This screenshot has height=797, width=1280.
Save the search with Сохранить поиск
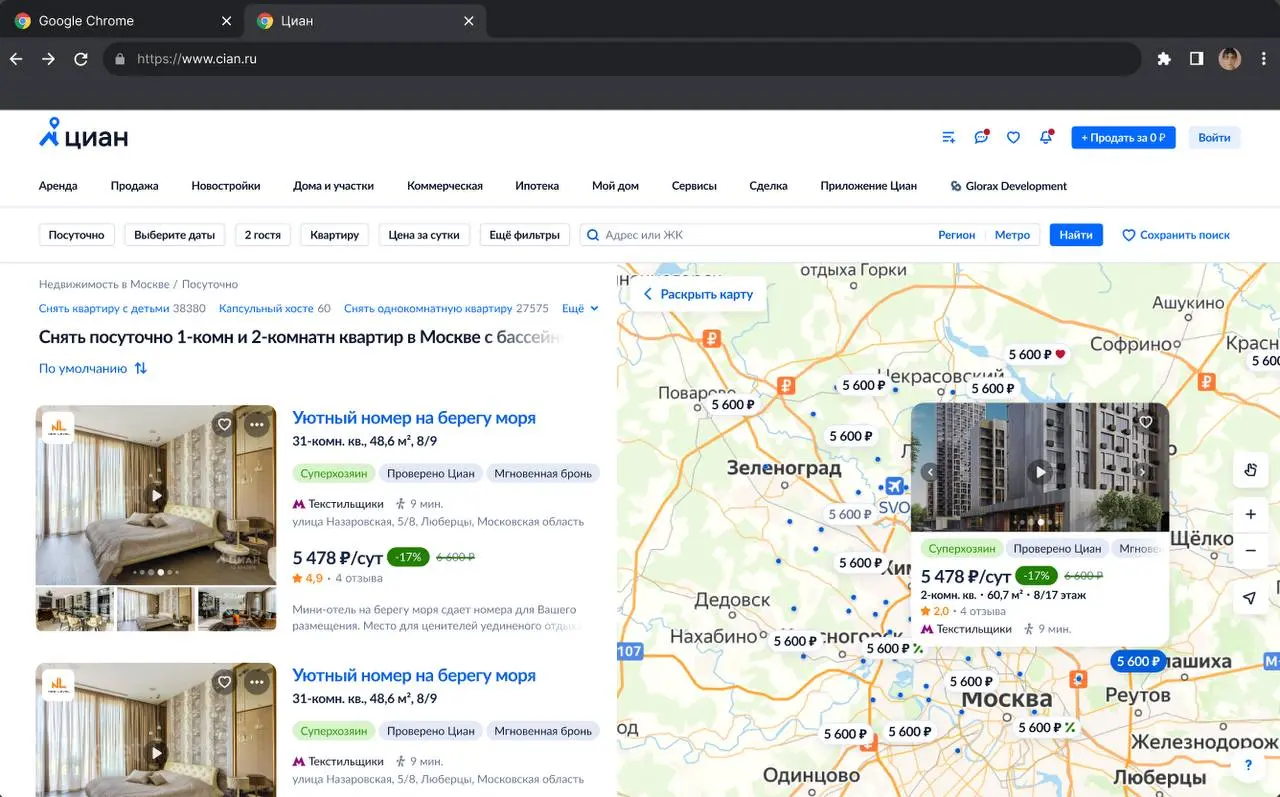(1176, 235)
